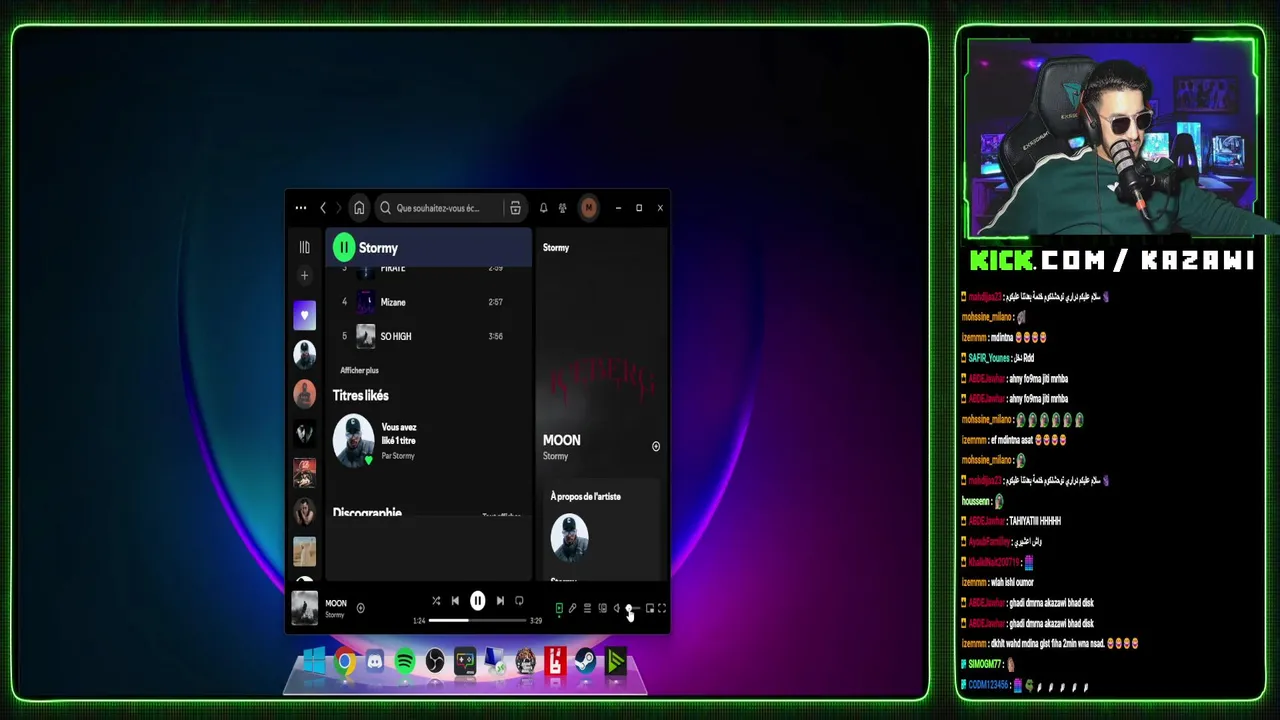
Task: Expand the library sidebar icon
Action: 305,247
